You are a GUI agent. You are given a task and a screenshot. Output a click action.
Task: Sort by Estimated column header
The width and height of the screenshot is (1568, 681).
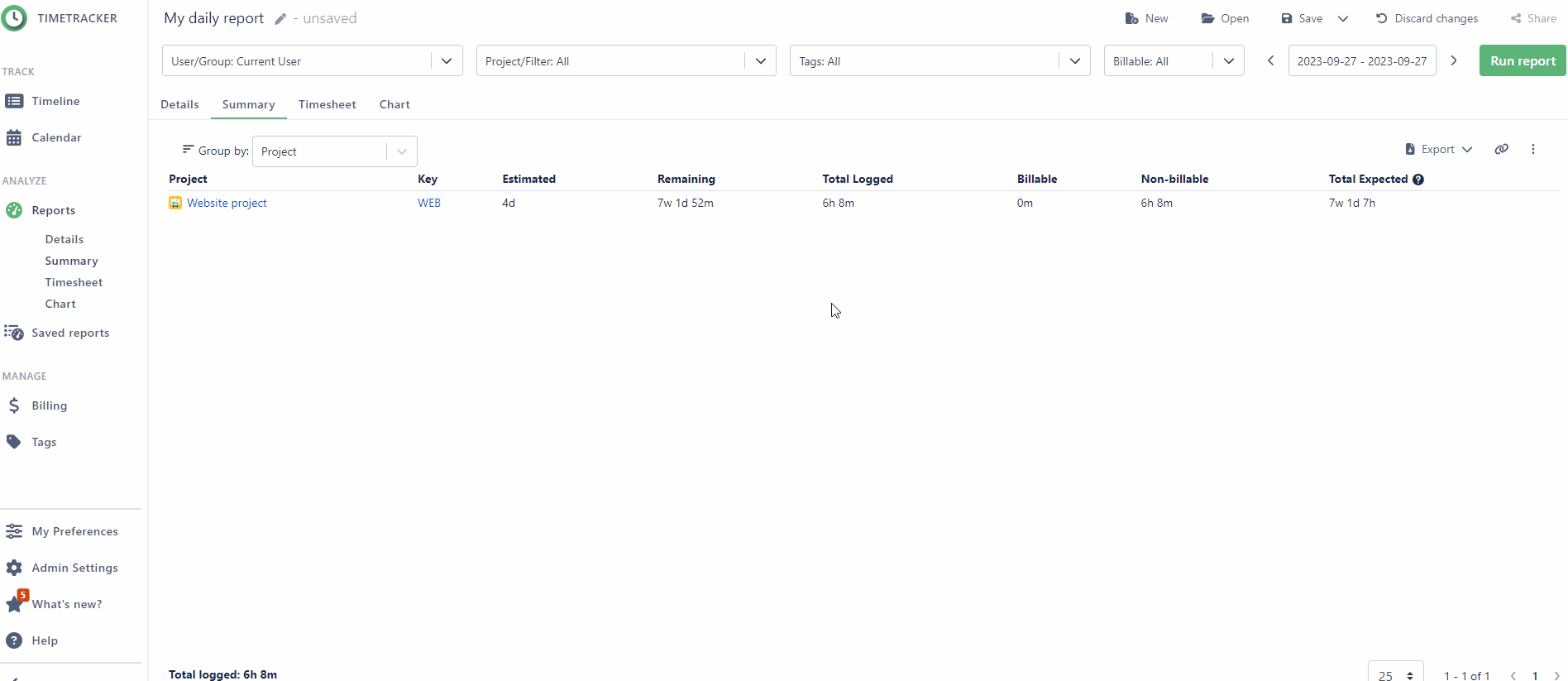[528, 179]
